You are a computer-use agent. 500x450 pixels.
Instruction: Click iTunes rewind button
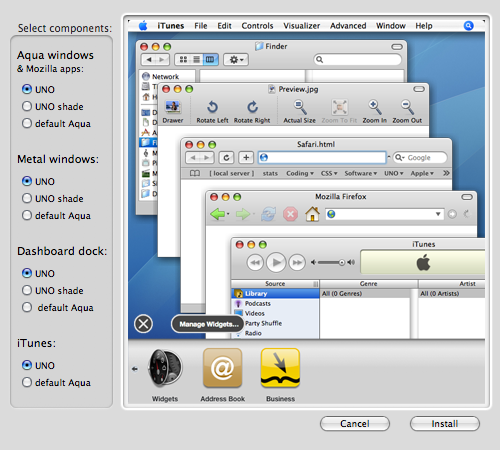point(255,263)
